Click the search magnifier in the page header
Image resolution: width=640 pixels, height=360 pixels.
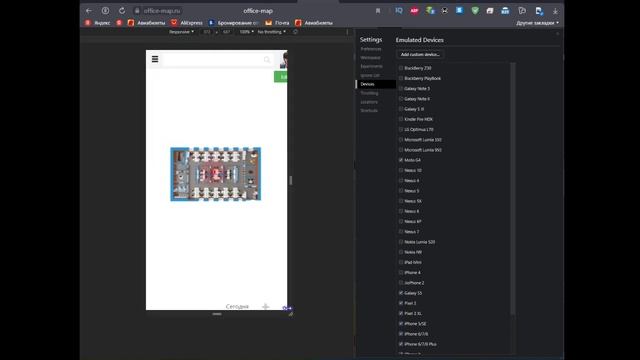[267, 60]
